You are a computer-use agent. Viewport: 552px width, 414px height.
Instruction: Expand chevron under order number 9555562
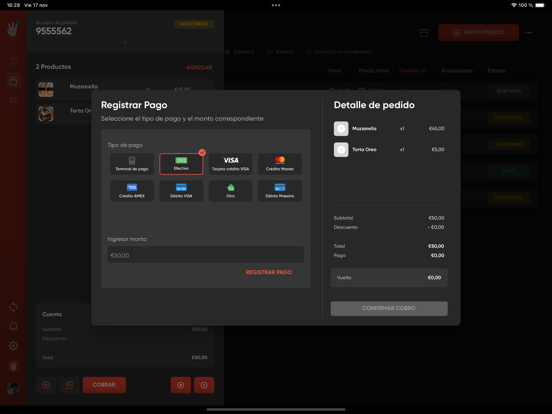click(x=125, y=43)
